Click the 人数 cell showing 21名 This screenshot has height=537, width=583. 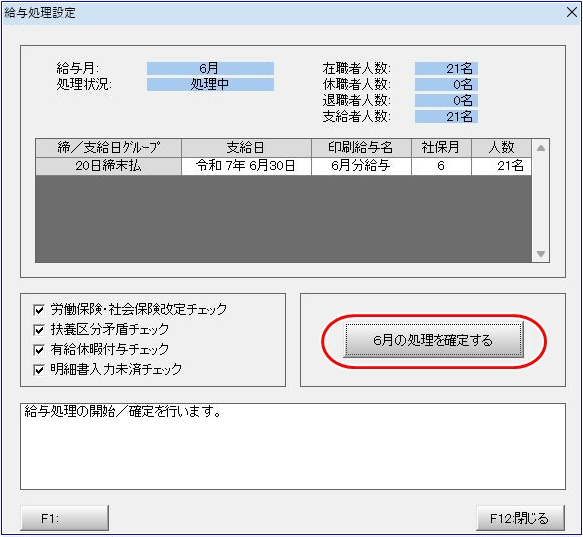click(x=501, y=166)
